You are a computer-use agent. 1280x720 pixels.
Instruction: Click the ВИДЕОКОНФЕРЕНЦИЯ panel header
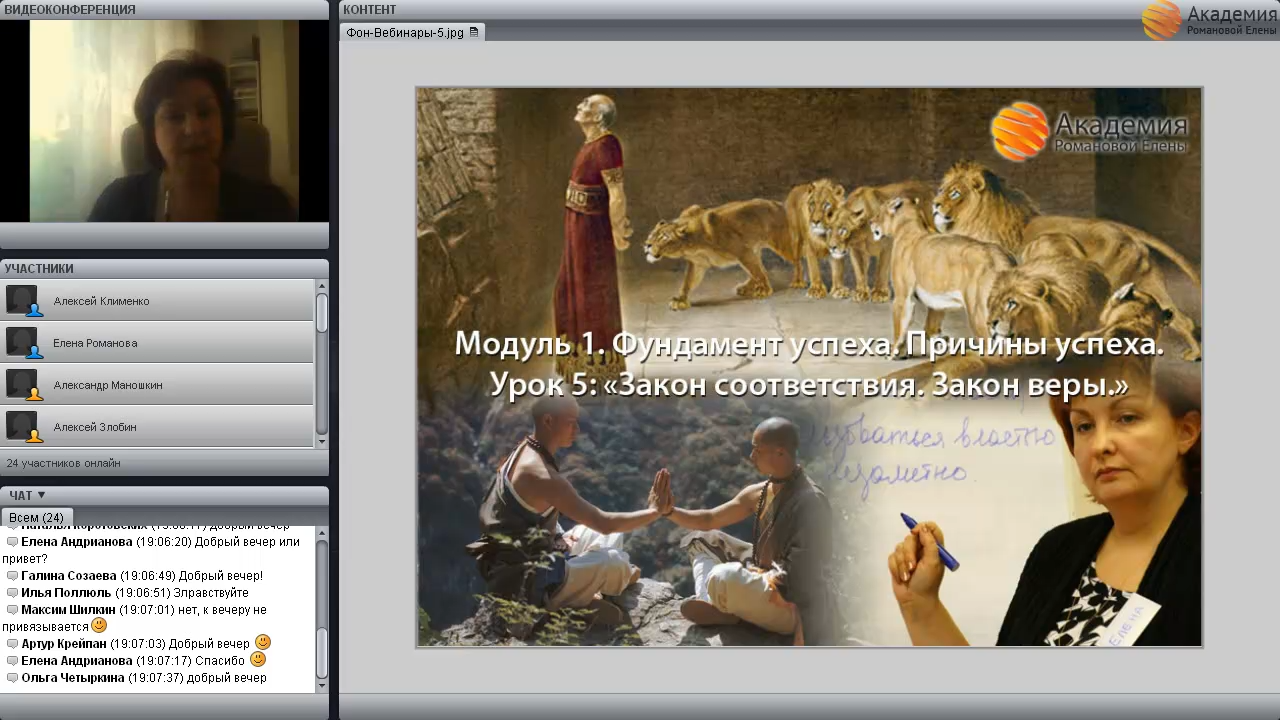164,9
